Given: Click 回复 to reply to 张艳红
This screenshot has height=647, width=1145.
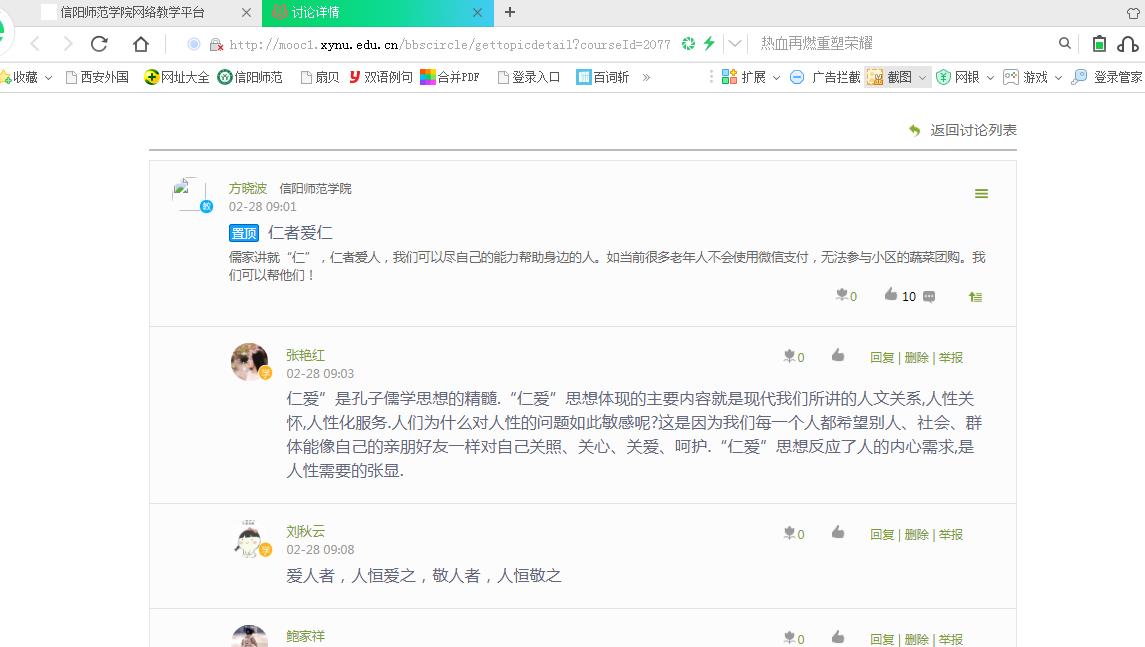Looking at the screenshot, I should click(882, 357).
